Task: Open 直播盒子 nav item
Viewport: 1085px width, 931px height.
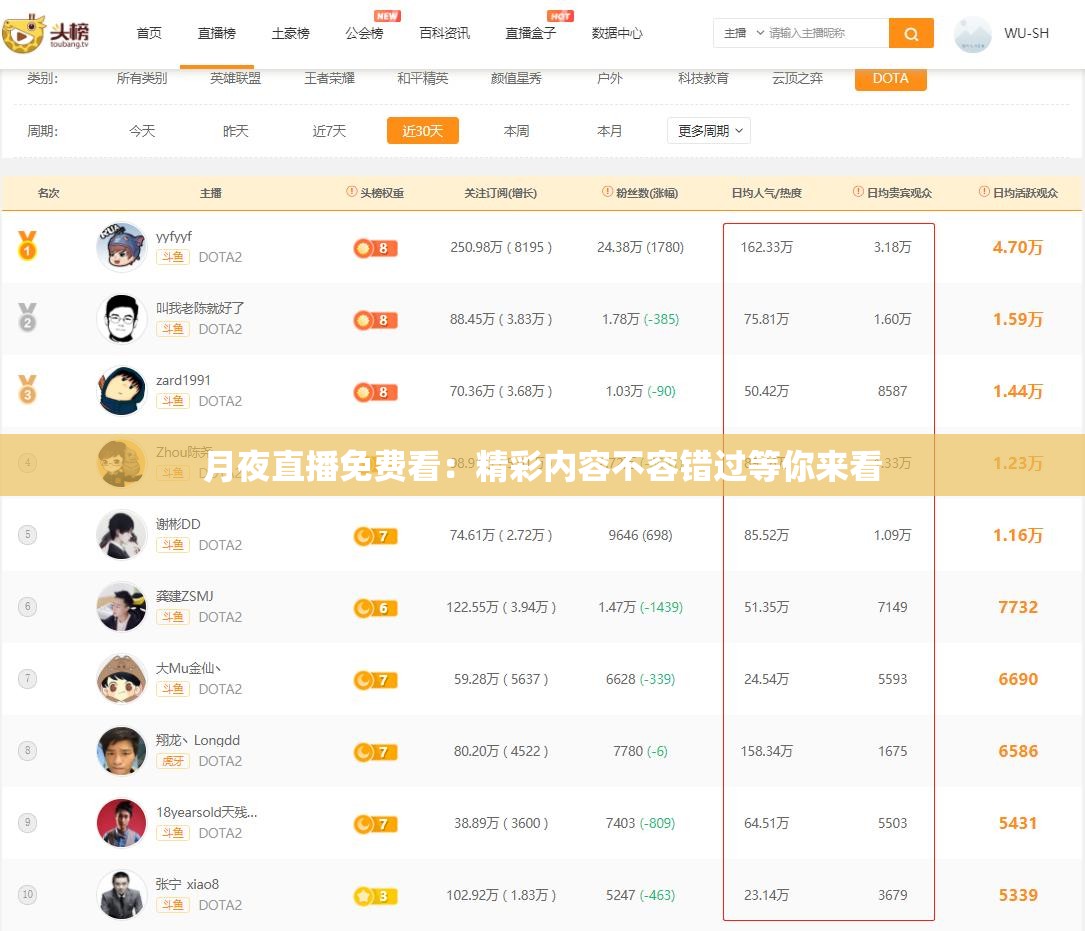Action: pyautogui.click(x=530, y=33)
